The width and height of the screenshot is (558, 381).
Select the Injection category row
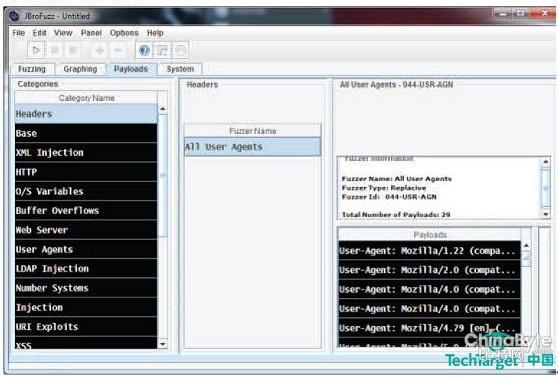tap(86, 307)
